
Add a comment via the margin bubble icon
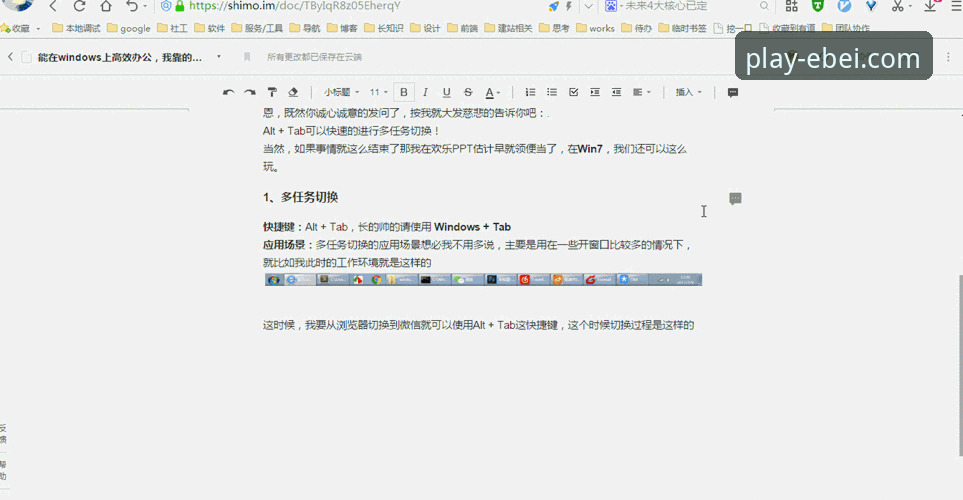point(735,198)
